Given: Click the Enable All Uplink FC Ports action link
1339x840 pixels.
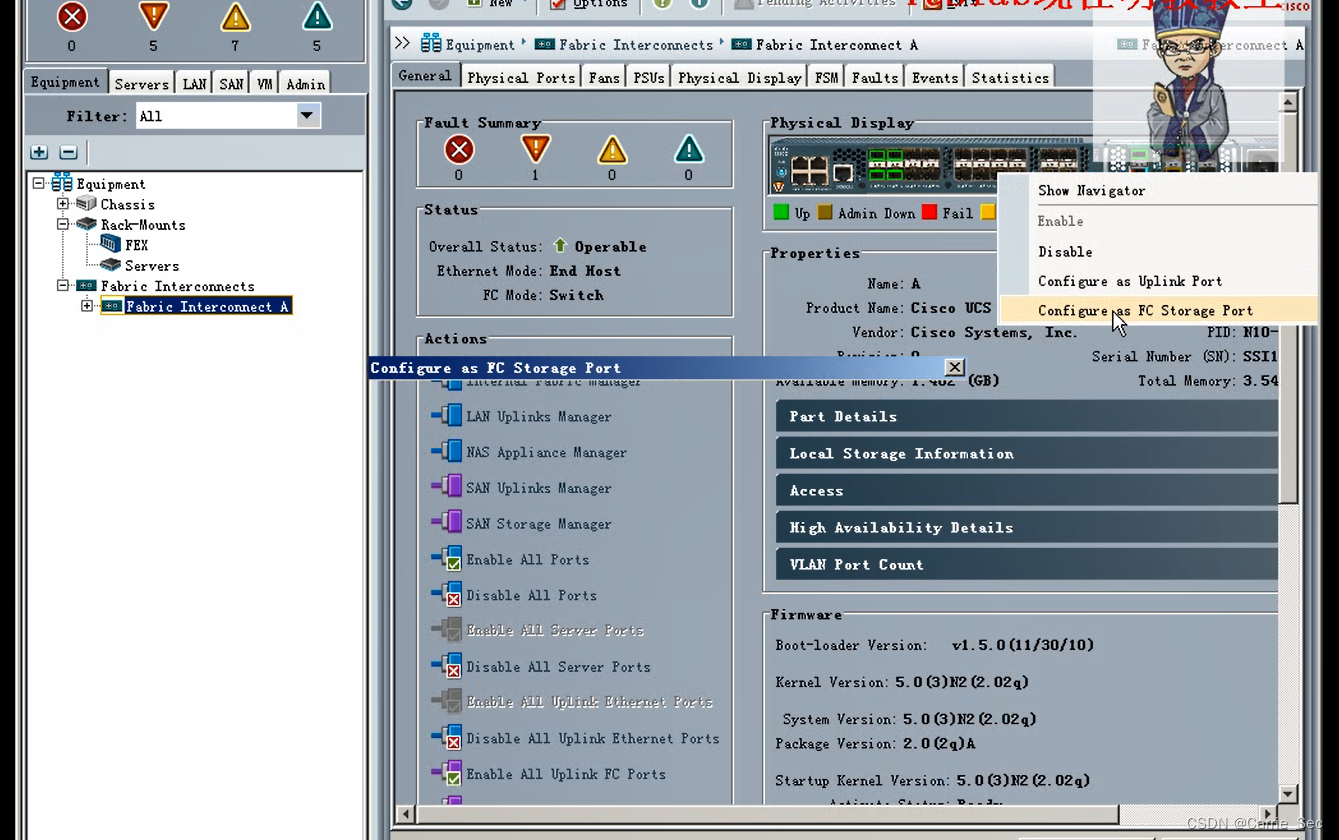Looking at the screenshot, I should click(566, 774).
